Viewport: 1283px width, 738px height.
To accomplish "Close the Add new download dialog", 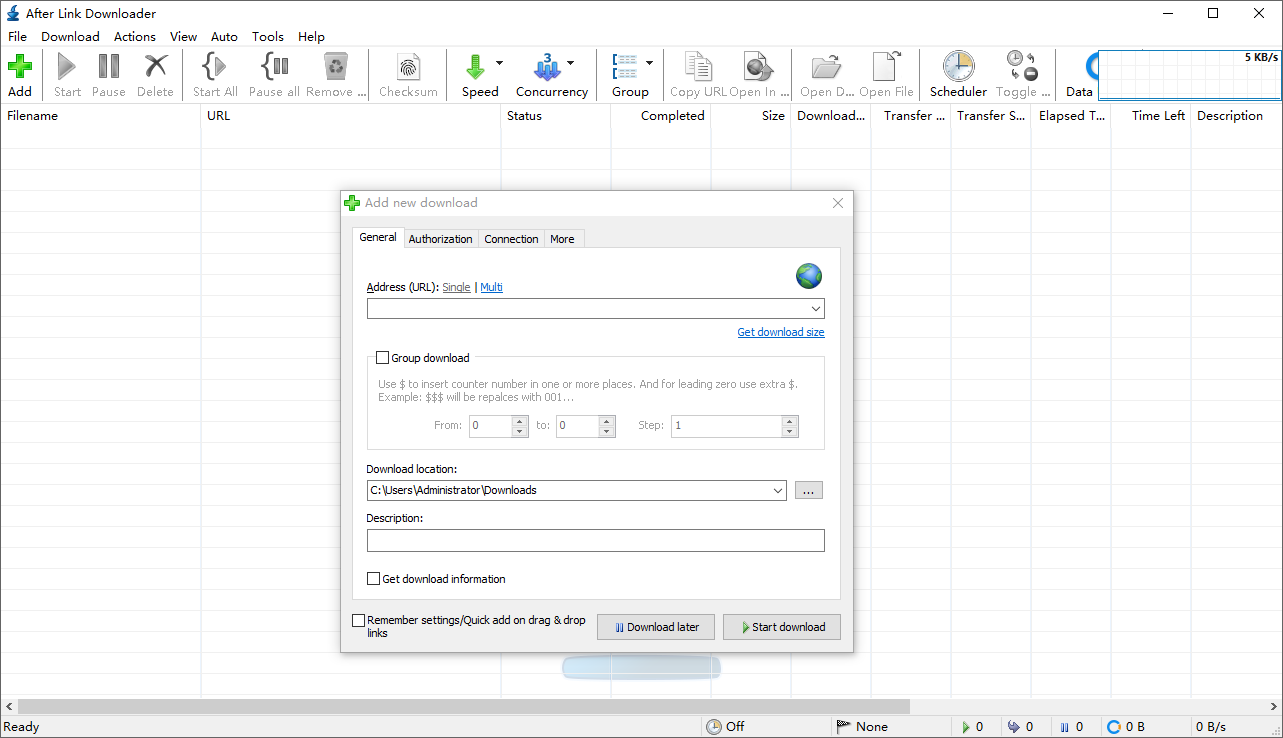I will click(x=838, y=203).
